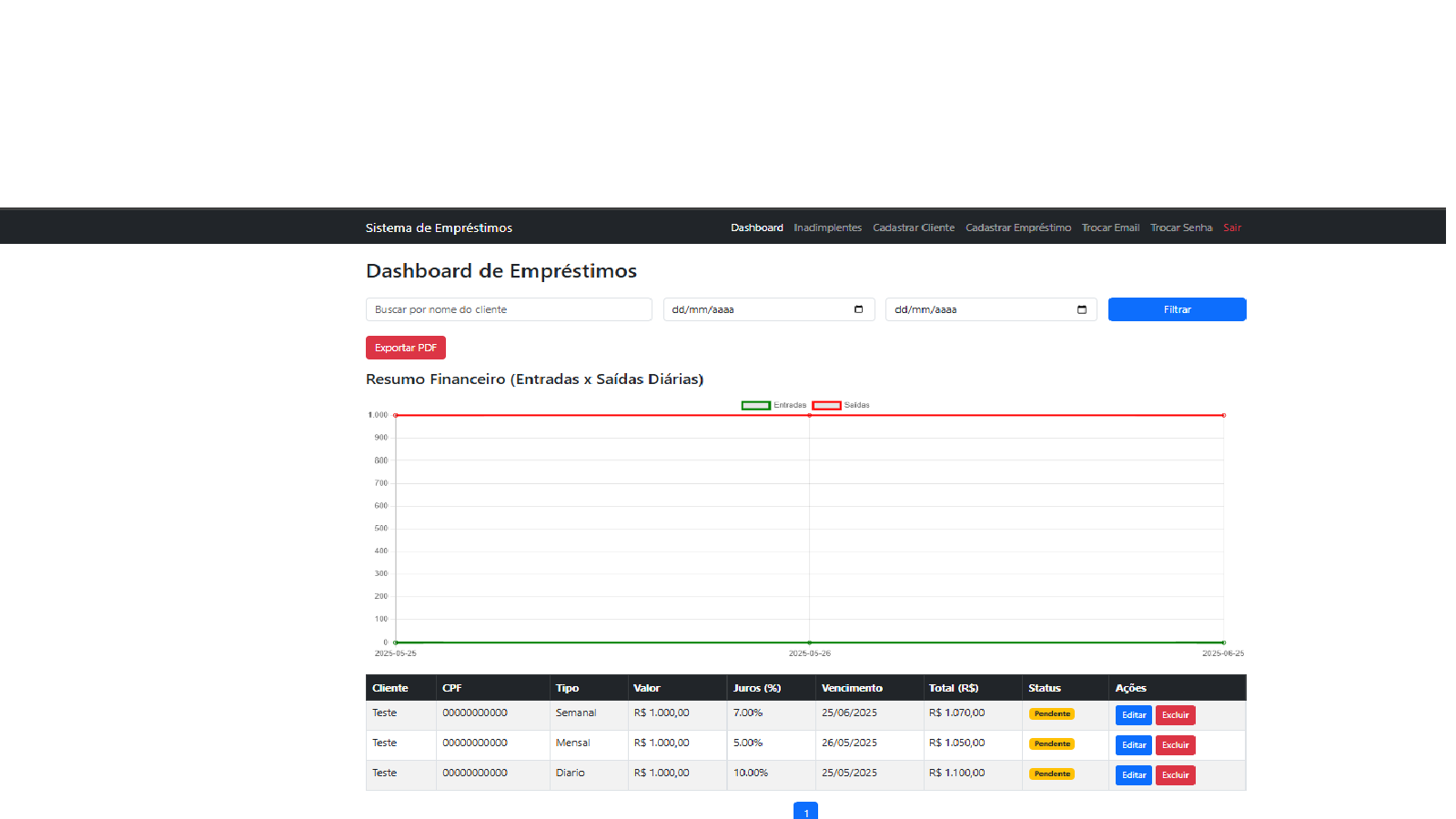Open Trocar Senha page
Screen dimensions: 1456x819
(1180, 227)
